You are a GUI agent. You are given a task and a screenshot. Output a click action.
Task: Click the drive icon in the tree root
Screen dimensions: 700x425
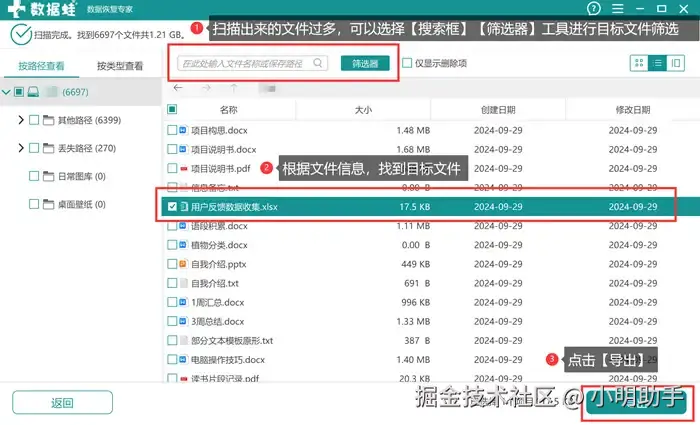(33, 92)
